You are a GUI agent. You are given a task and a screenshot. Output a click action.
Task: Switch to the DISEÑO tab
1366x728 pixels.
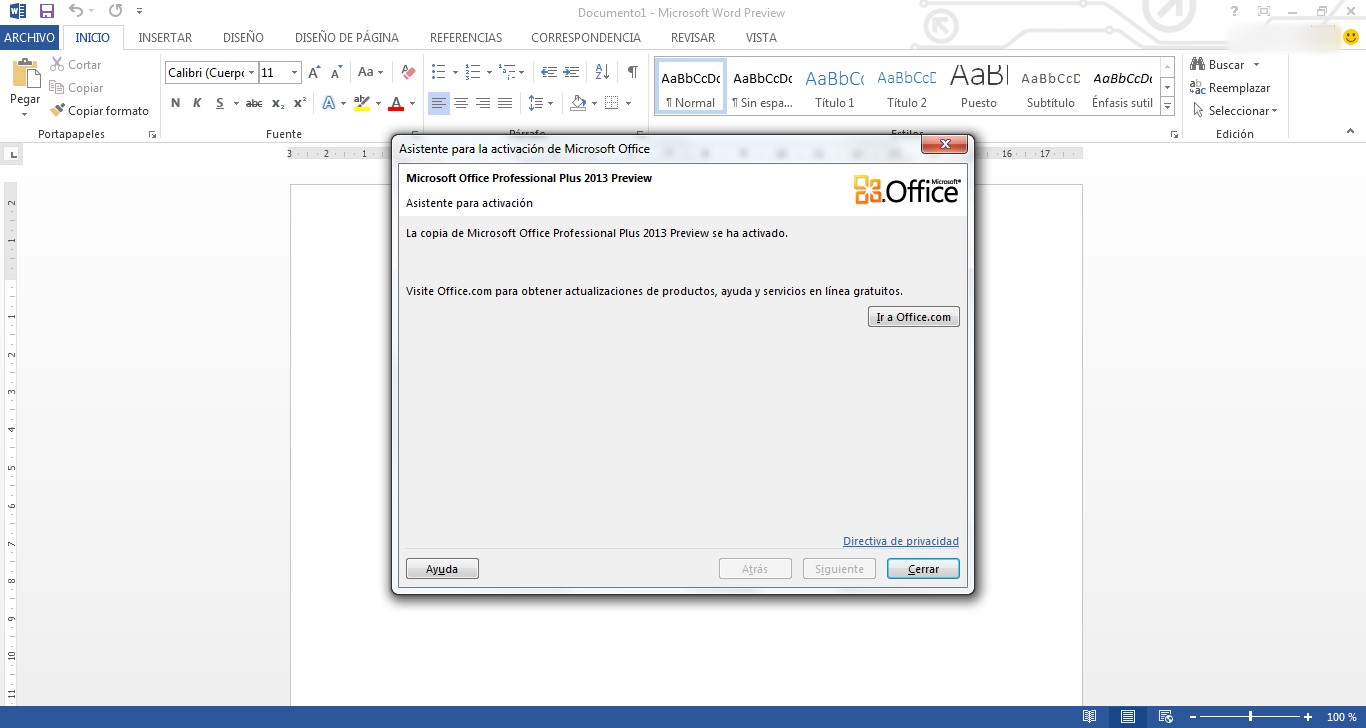coord(243,38)
